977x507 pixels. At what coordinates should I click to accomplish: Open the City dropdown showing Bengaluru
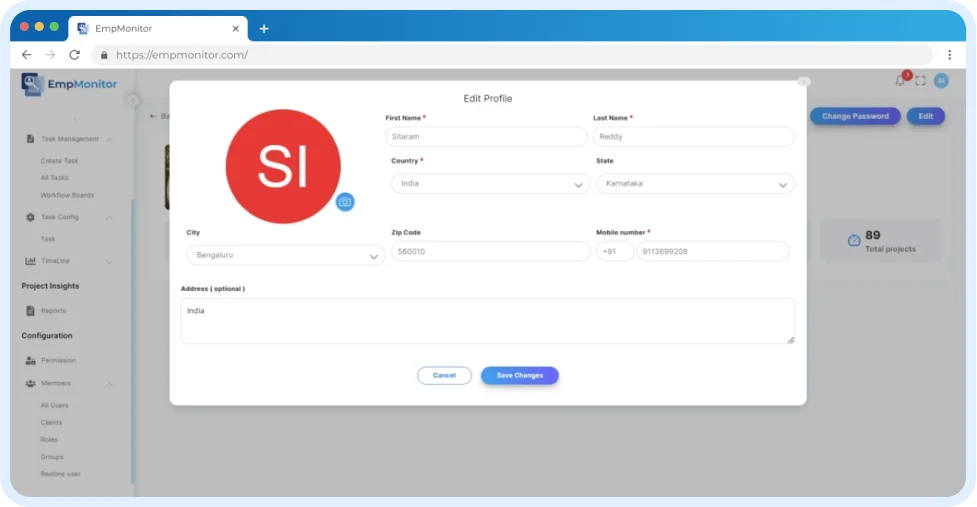click(285, 255)
